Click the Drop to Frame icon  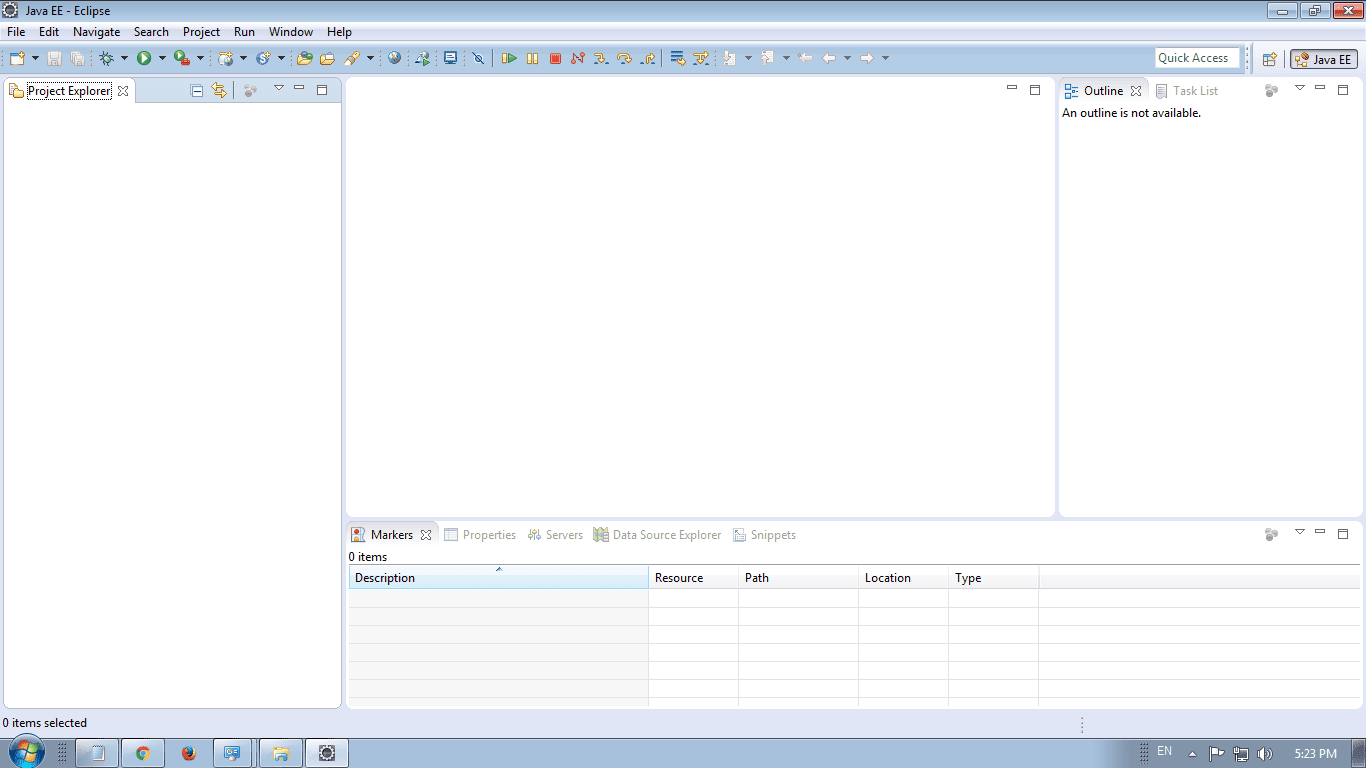pyautogui.click(x=678, y=58)
